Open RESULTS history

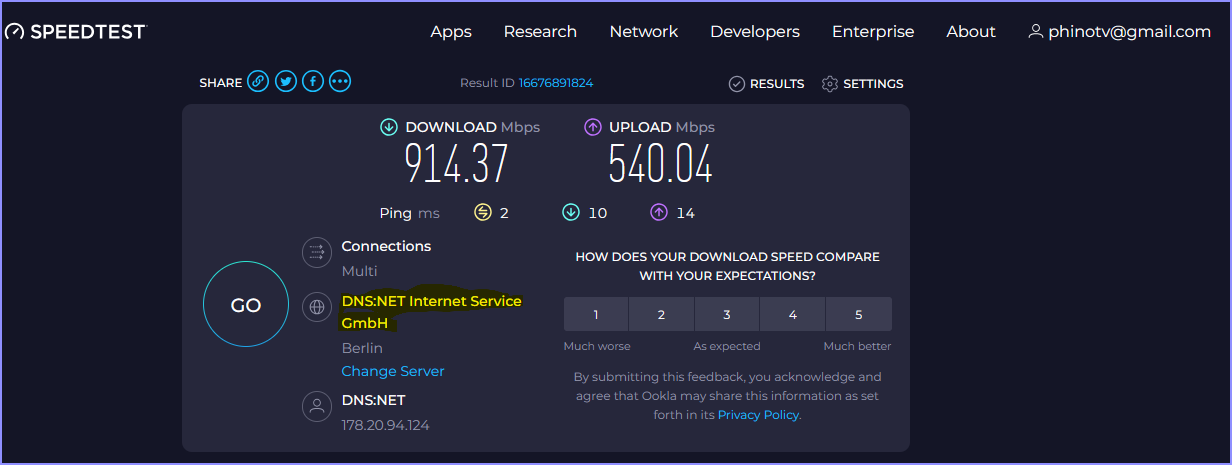point(767,84)
